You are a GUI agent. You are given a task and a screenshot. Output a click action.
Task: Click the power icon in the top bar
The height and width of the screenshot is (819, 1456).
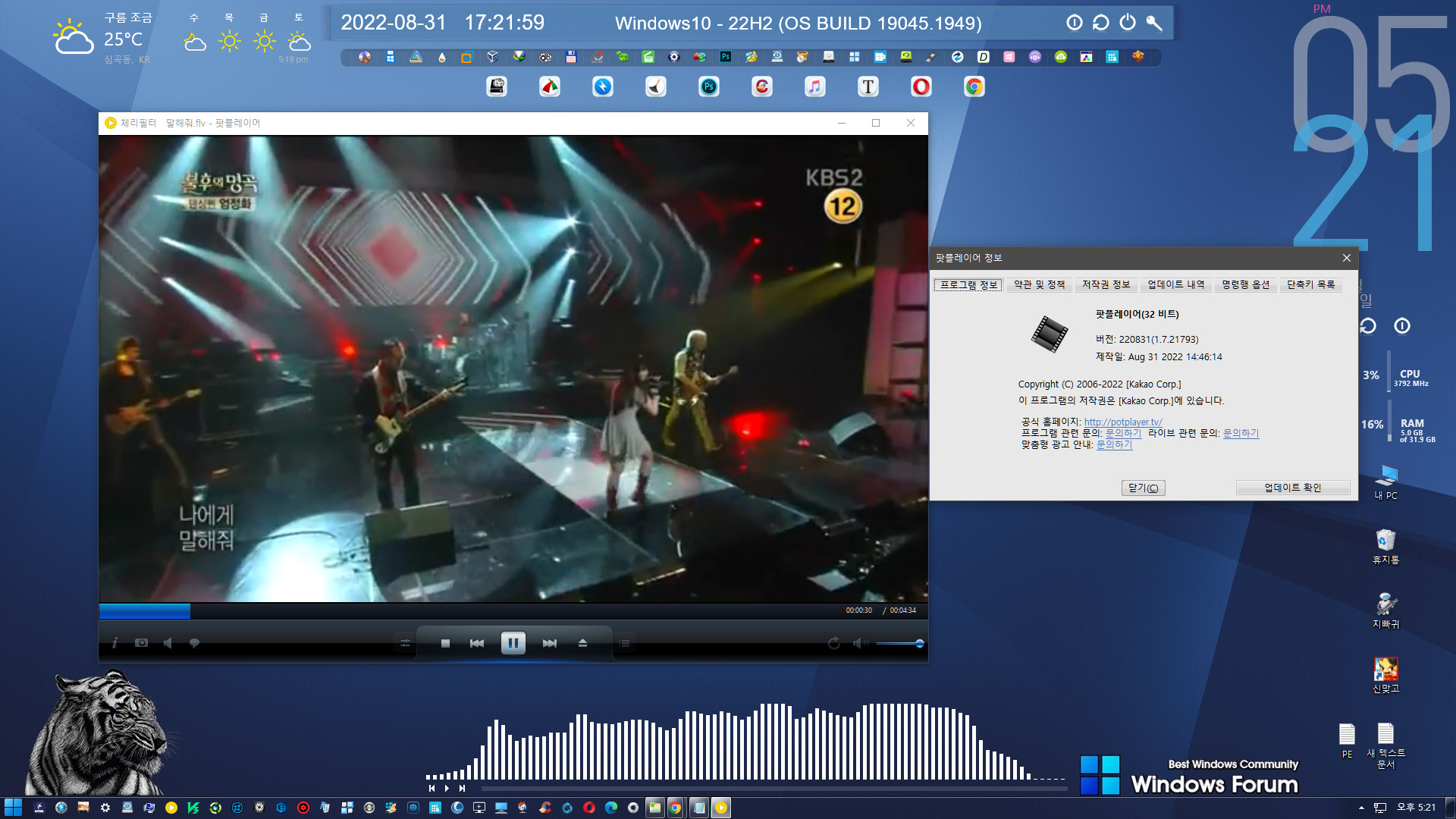[x=1128, y=23]
